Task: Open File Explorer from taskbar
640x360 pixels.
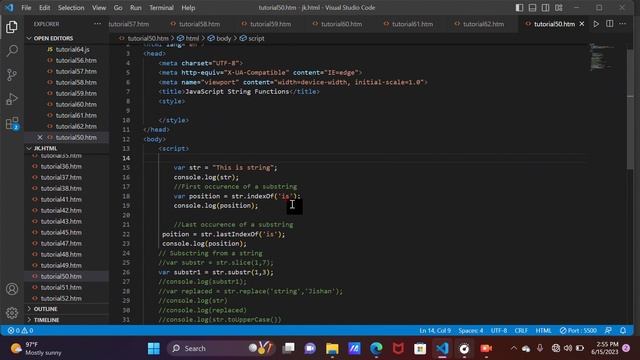Action: point(332,349)
